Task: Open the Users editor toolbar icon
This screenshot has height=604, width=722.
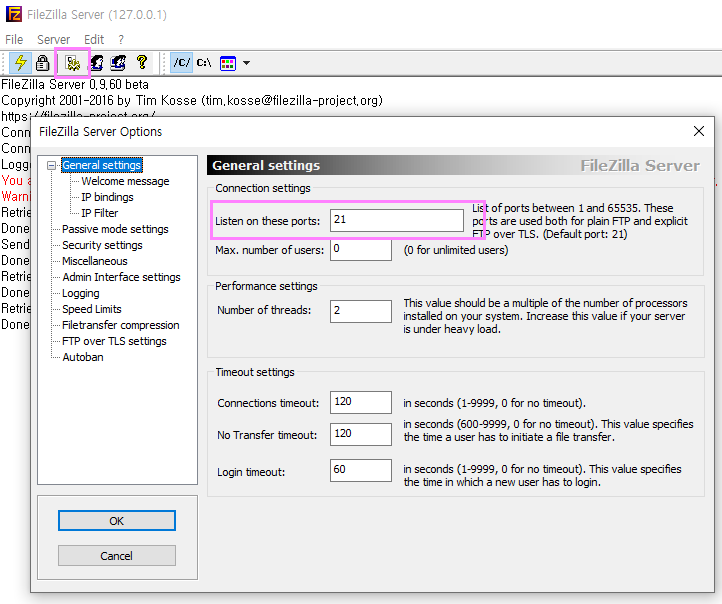Action: 97,63
